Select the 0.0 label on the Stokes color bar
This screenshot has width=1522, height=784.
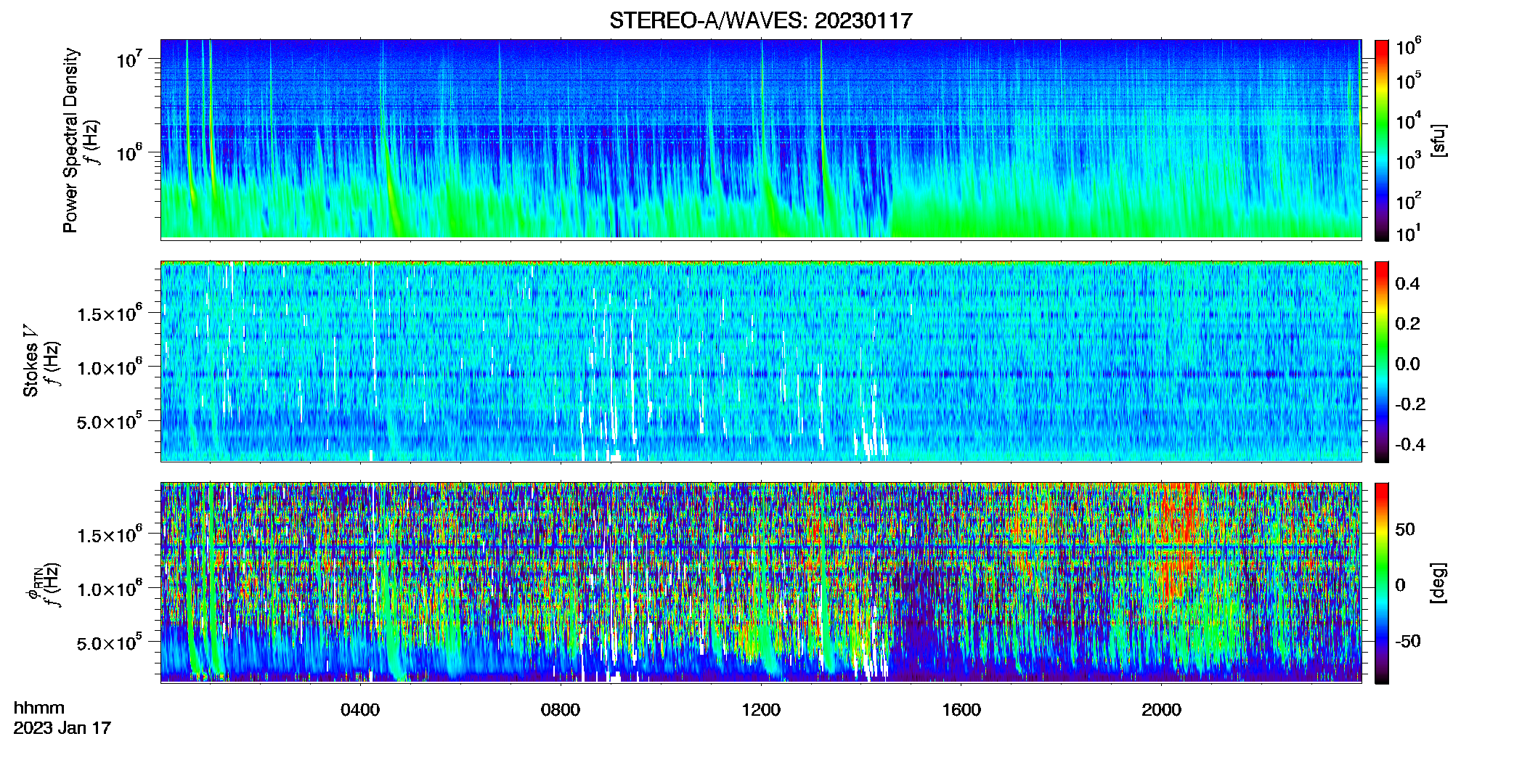click(x=1407, y=364)
